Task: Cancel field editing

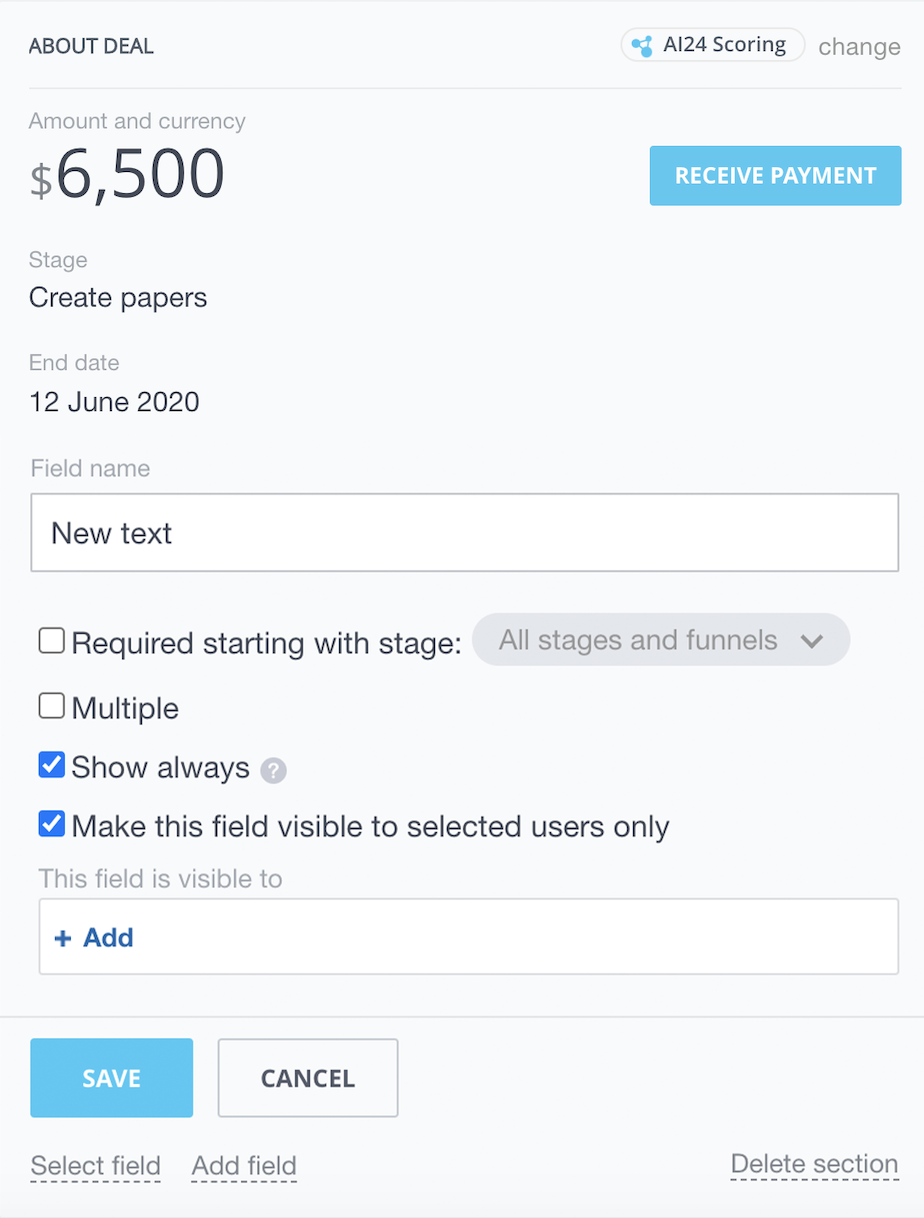Action: pos(308,1078)
